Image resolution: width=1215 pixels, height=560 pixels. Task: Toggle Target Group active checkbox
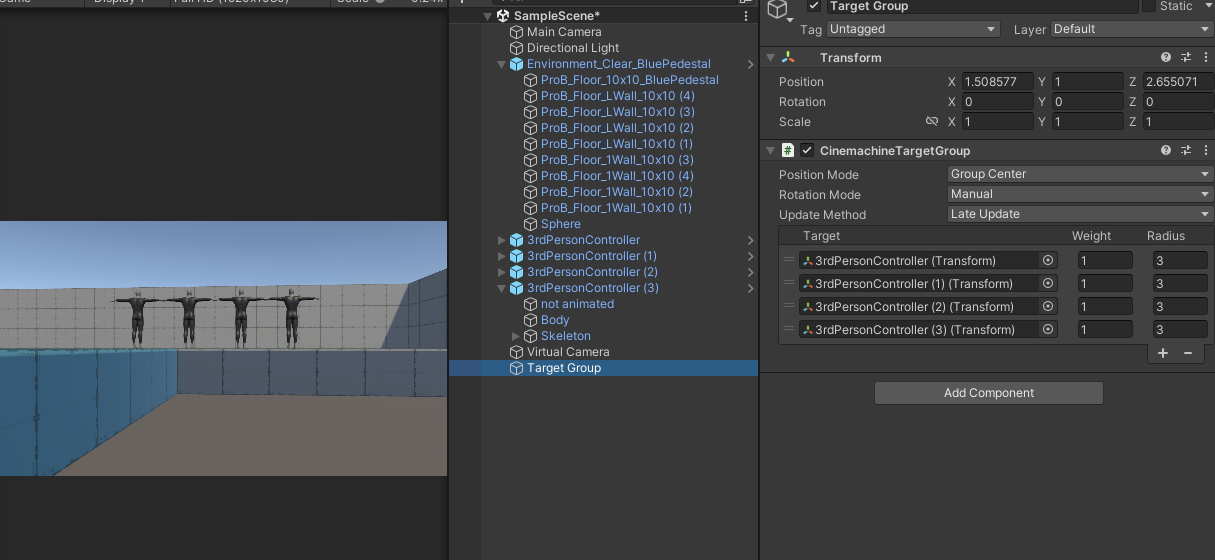pyautogui.click(x=814, y=6)
